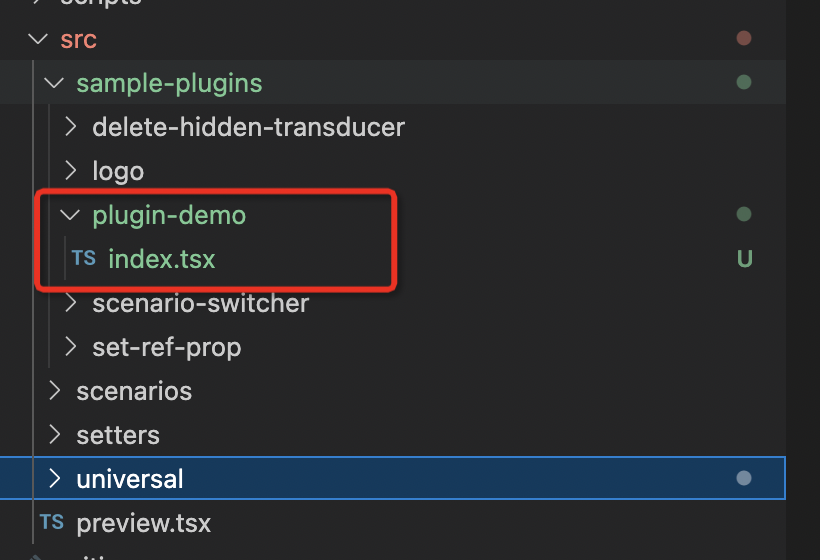Open the index.tsx file
Viewport: 820px width, 560px height.
161,259
